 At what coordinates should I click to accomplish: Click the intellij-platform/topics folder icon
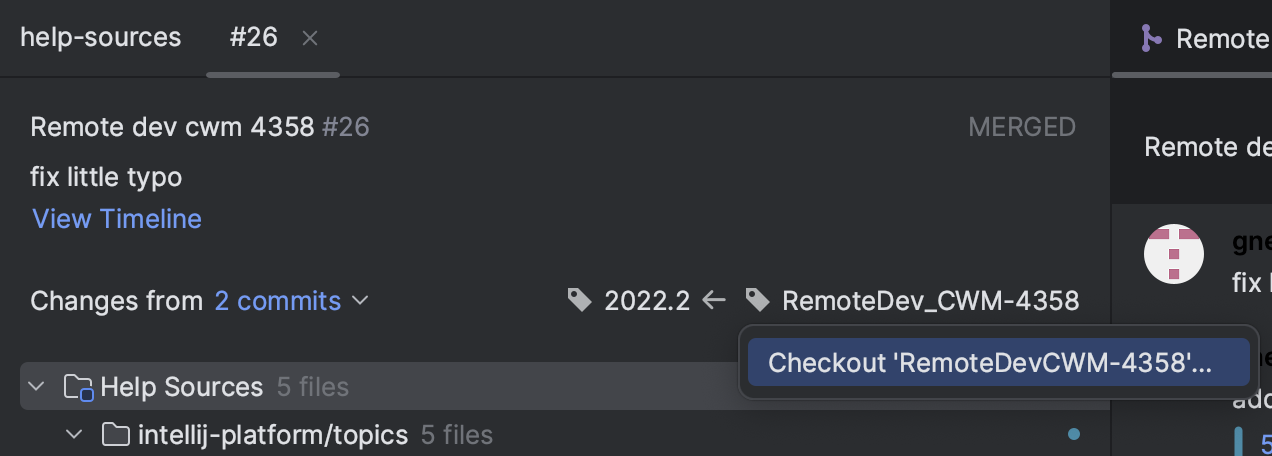pyautogui.click(x=117, y=435)
